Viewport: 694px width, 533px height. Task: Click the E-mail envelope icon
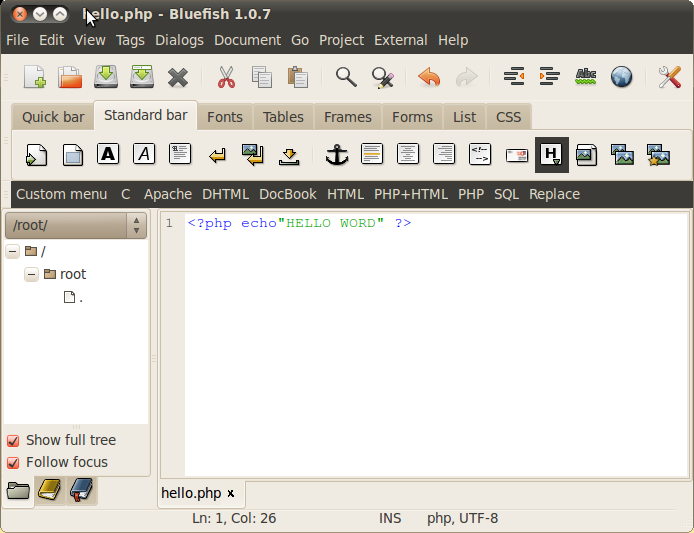[x=517, y=156]
